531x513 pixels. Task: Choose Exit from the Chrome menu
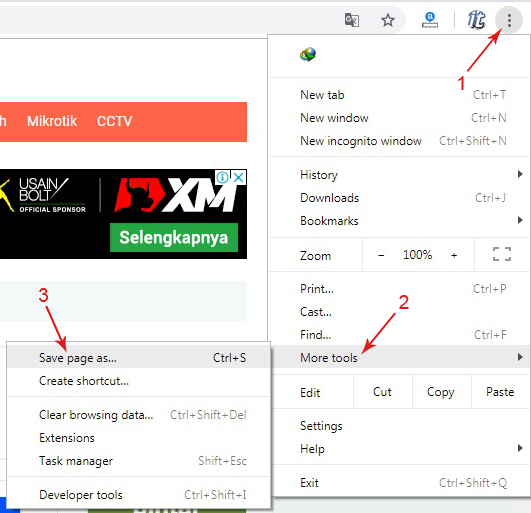point(400,483)
